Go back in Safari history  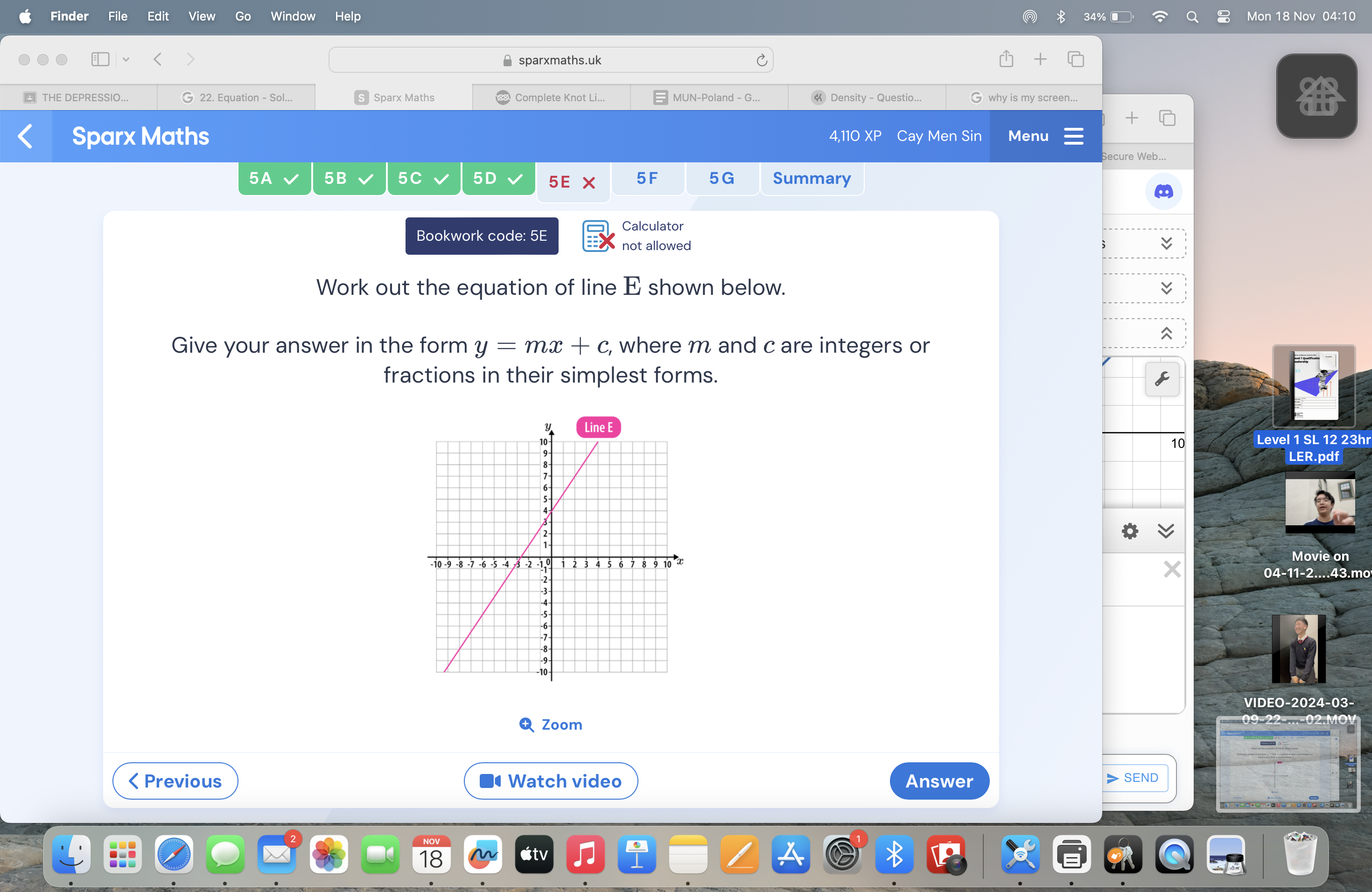coord(157,59)
